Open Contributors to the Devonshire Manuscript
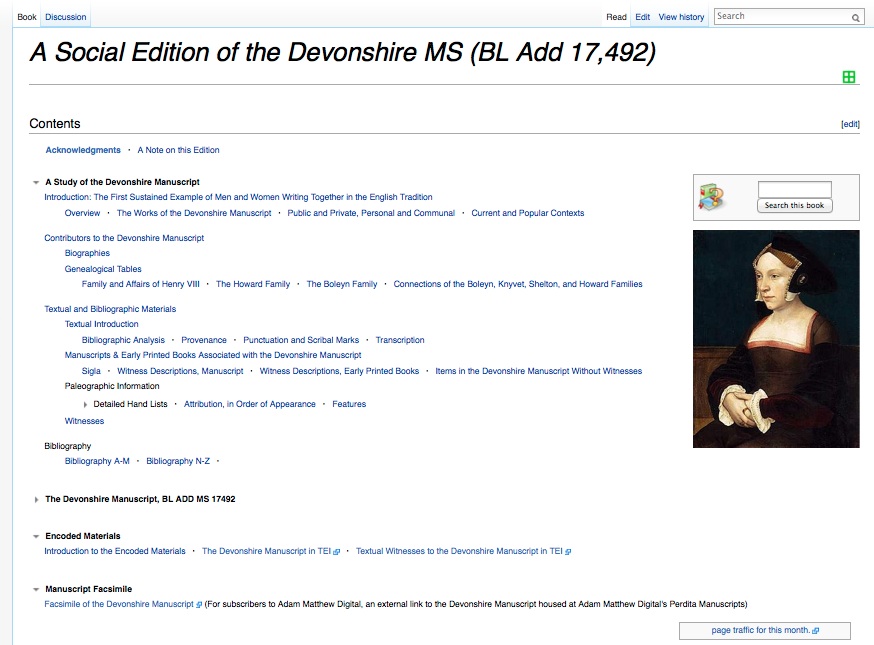Screen dimensions: 874x645 124,238
